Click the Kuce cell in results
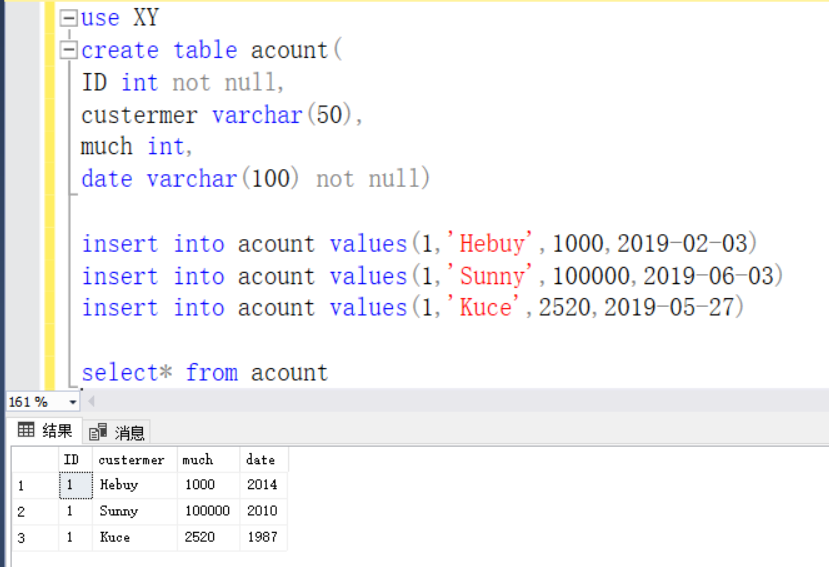 (134, 538)
